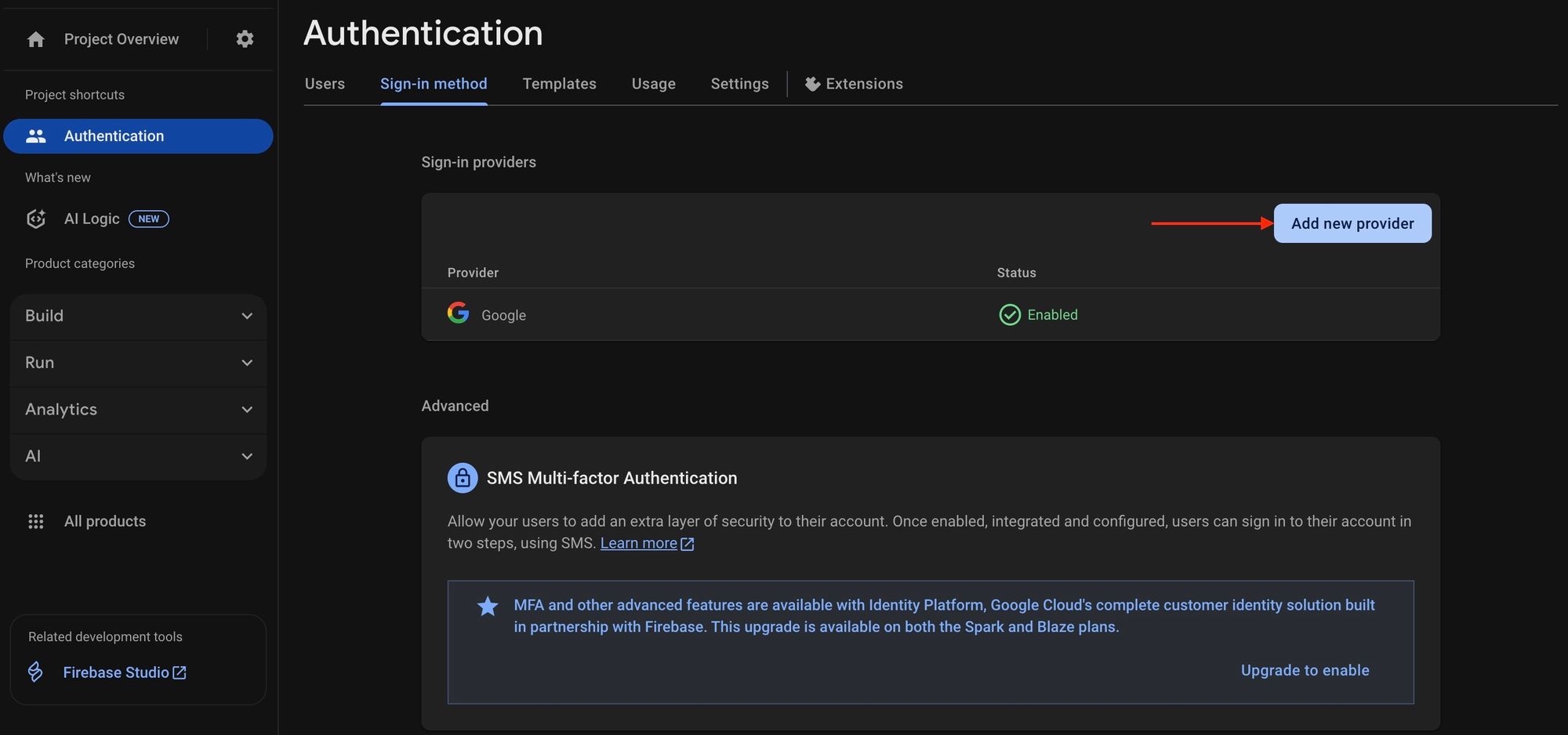
Task: Expand the Run category chevron
Action: pos(247,363)
